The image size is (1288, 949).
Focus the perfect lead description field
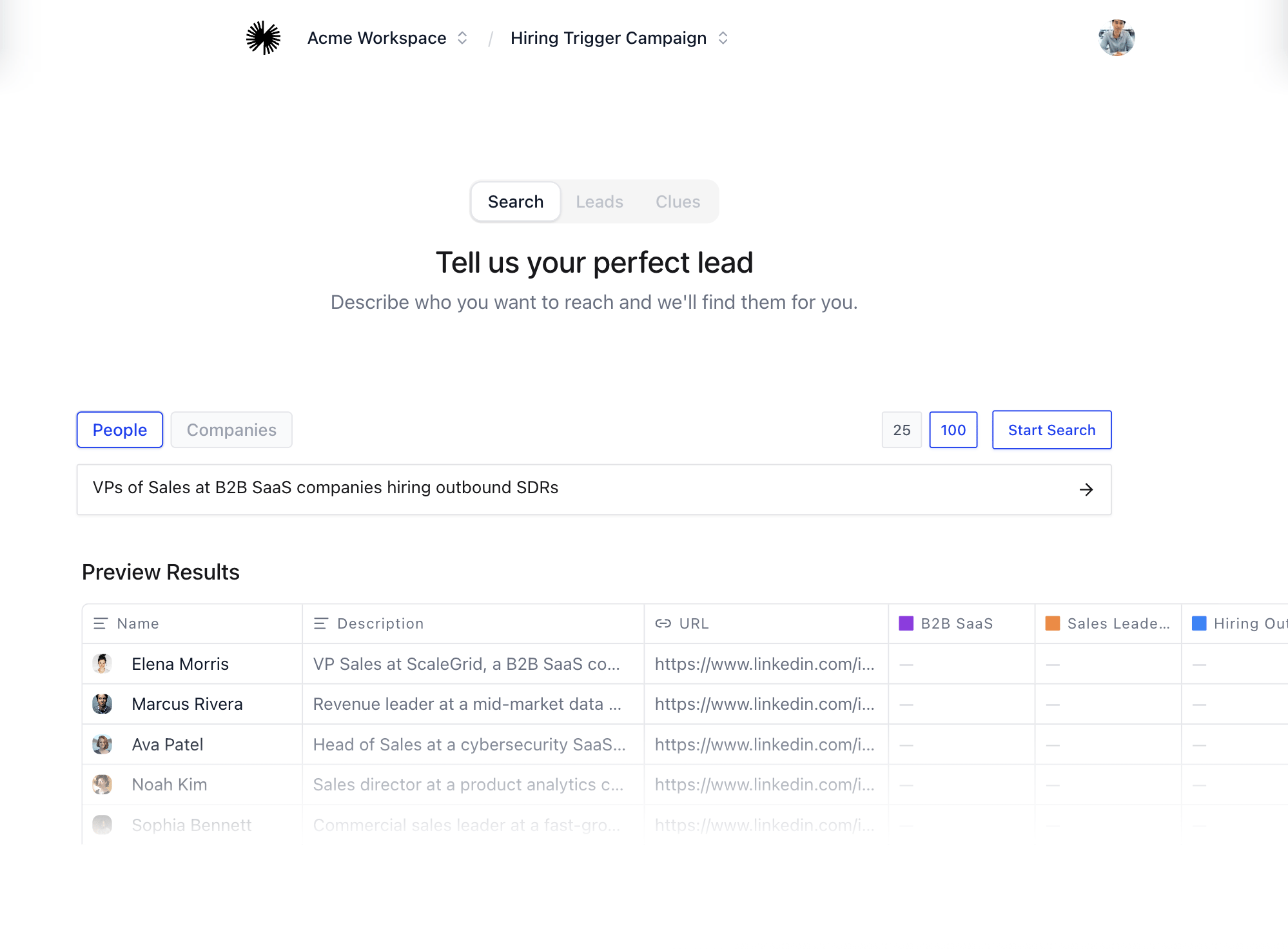coord(594,489)
